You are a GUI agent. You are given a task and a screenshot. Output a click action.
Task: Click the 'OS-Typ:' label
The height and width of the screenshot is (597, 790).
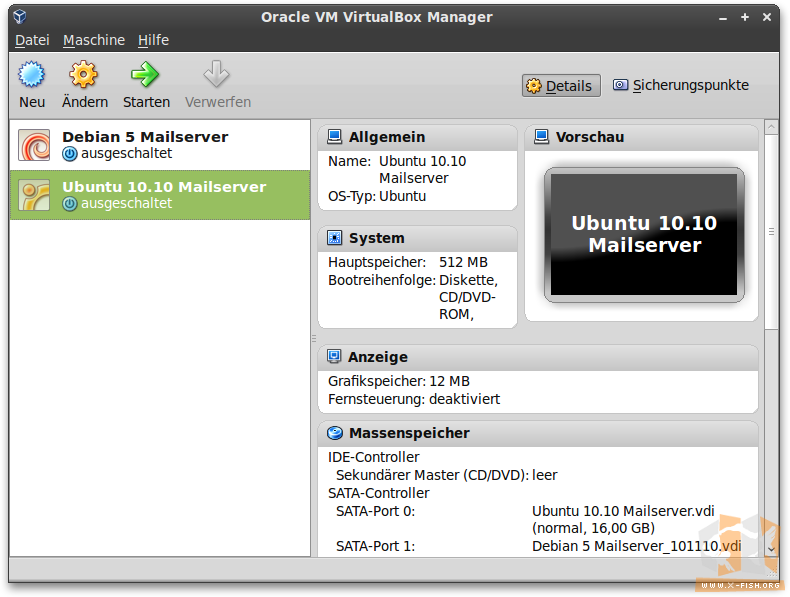352,196
